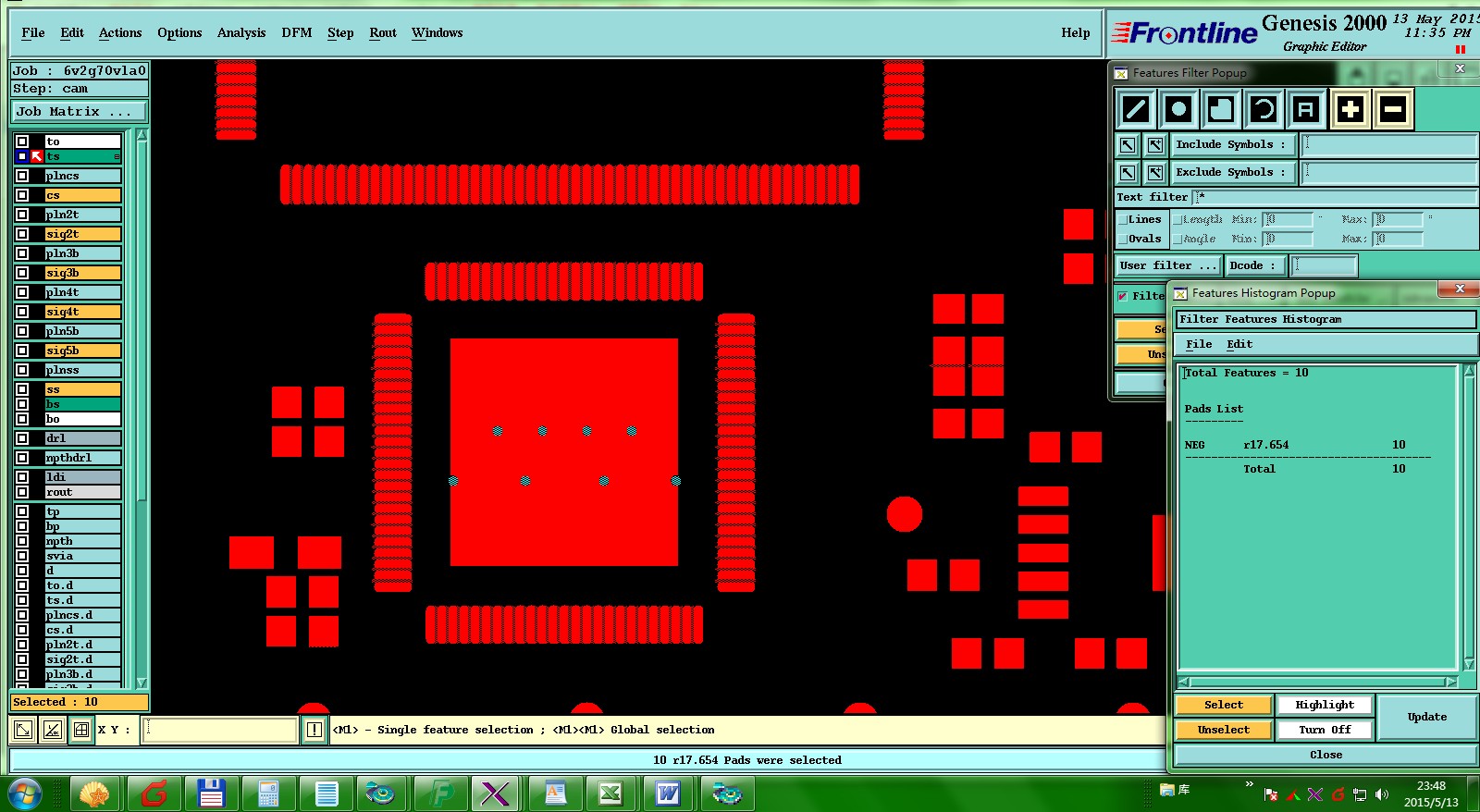Click the horizontal scrollbar under the histogram list
Viewport: 1480px width, 812px height.
[x=1318, y=683]
